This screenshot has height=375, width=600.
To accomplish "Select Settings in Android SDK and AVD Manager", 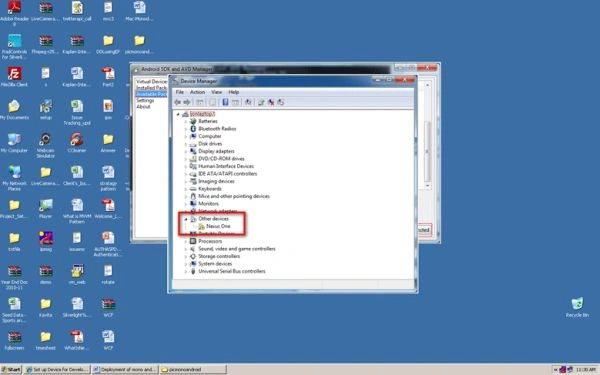I will tap(145, 100).
